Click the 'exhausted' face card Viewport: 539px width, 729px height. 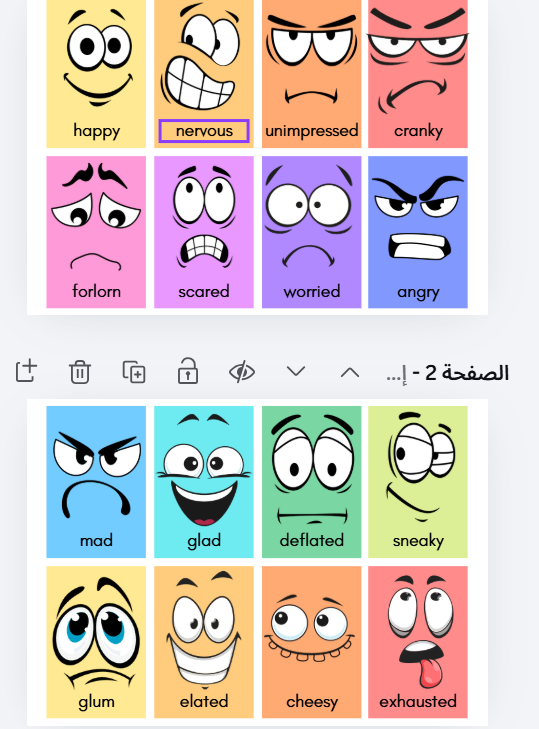point(418,642)
